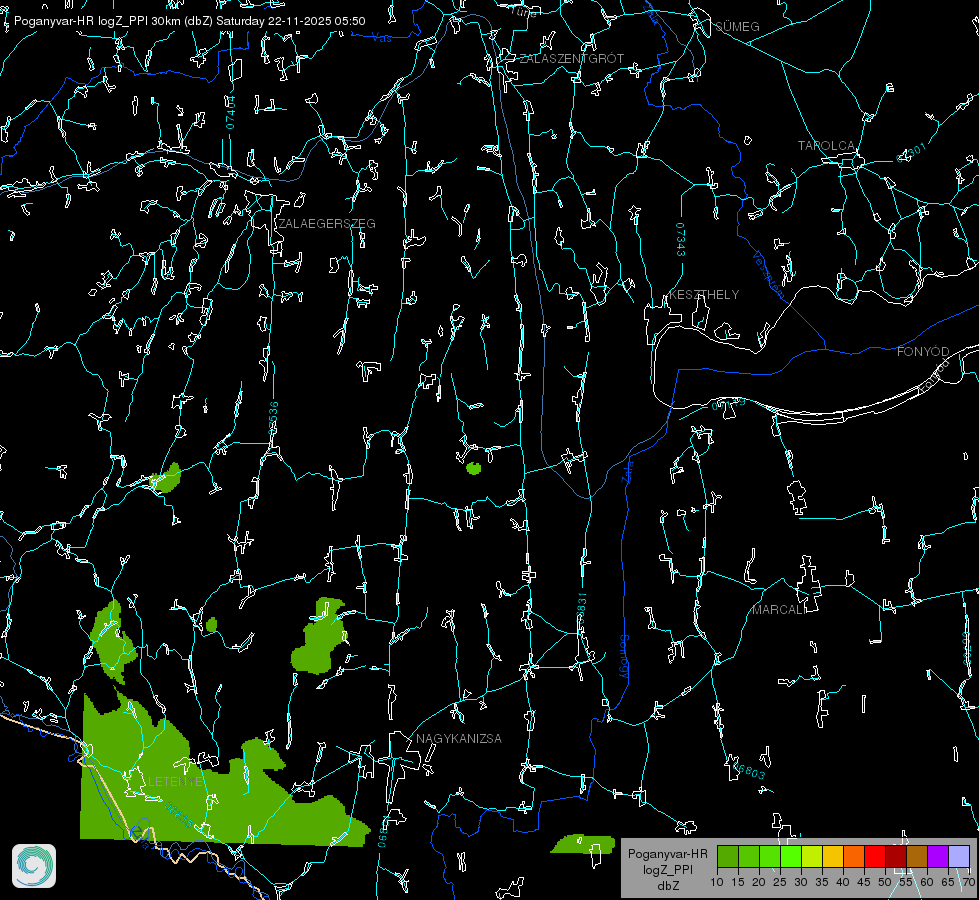Select the 20–25 dBZ green legend swatch
The width and height of the screenshot is (979, 900).
pos(770,856)
